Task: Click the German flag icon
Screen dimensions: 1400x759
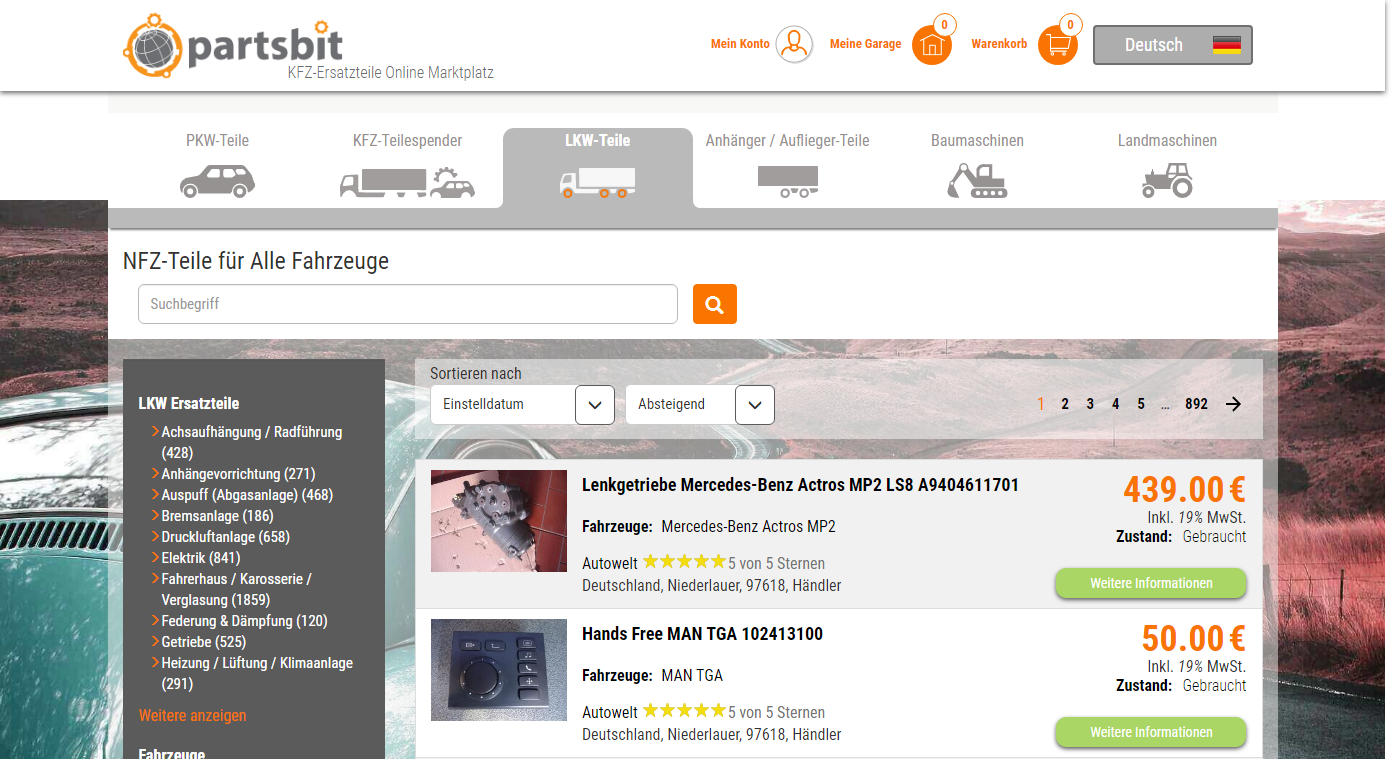Action: [x=1227, y=45]
